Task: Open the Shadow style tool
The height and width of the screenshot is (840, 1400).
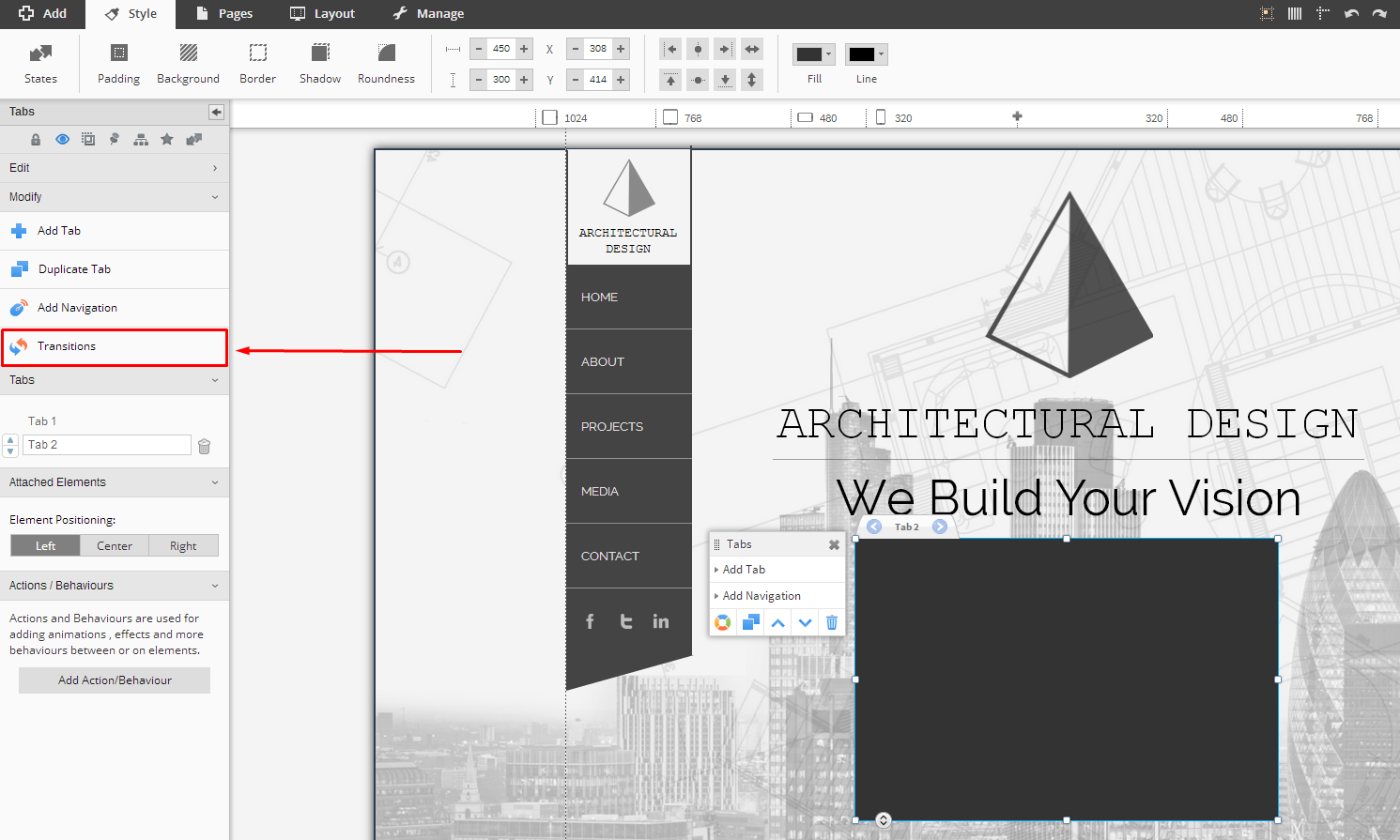Action: coord(320,63)
